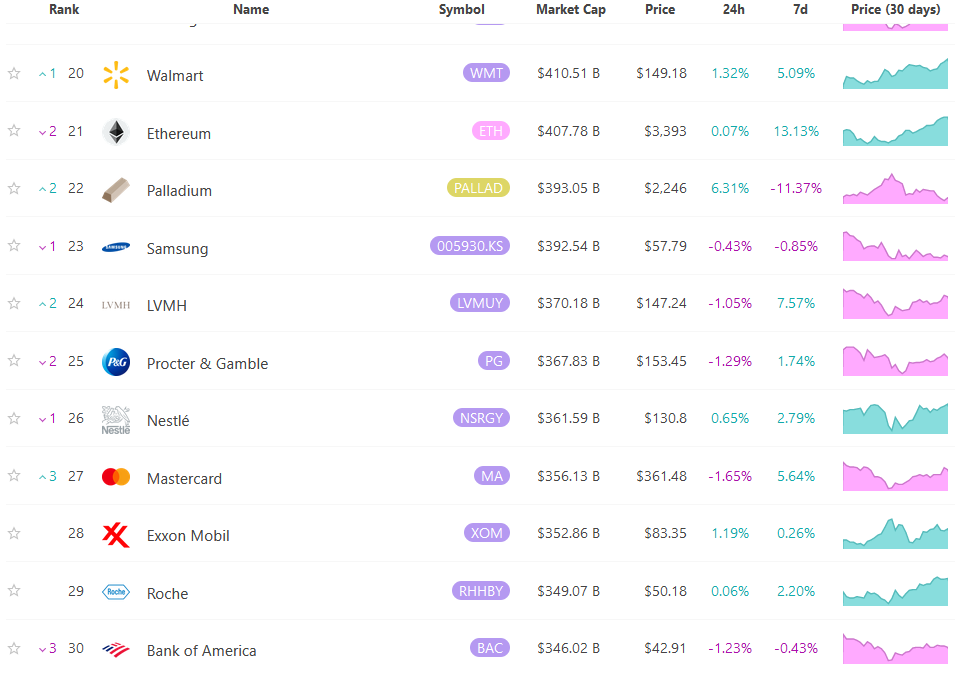Click the PALLAD yellow symbol badge

[478, 188]
